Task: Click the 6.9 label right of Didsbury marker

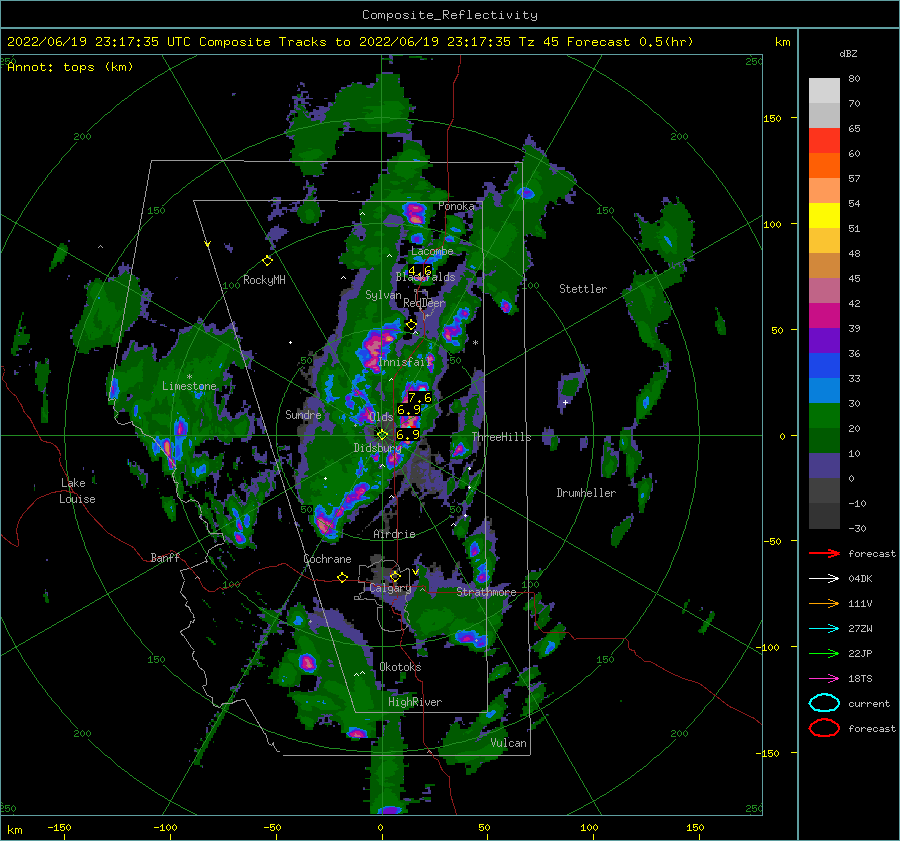Action: pyautogui.click(x=408, y=435)
